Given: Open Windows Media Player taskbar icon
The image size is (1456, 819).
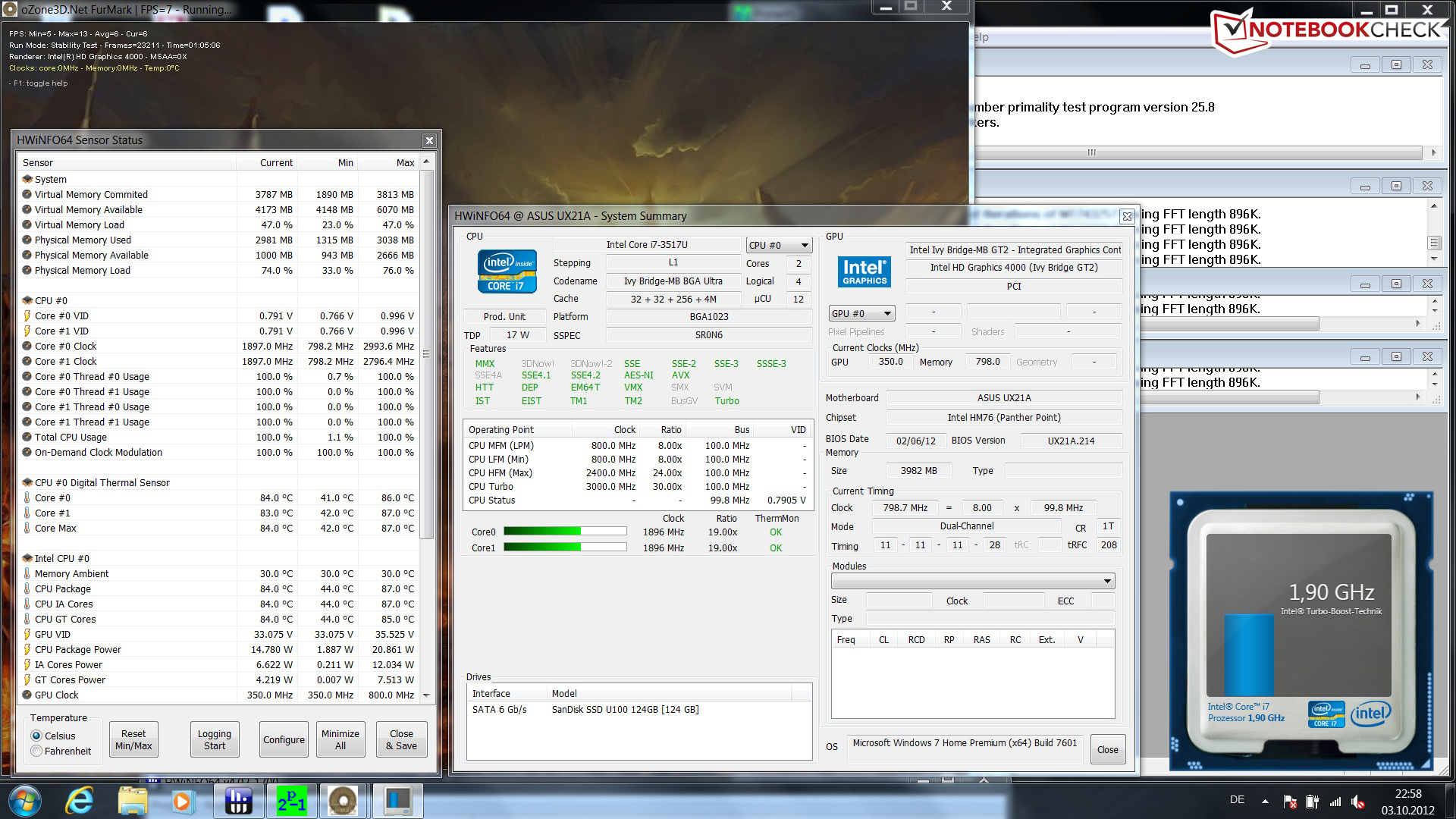Looking at the screenshot, I should point(182,801).
